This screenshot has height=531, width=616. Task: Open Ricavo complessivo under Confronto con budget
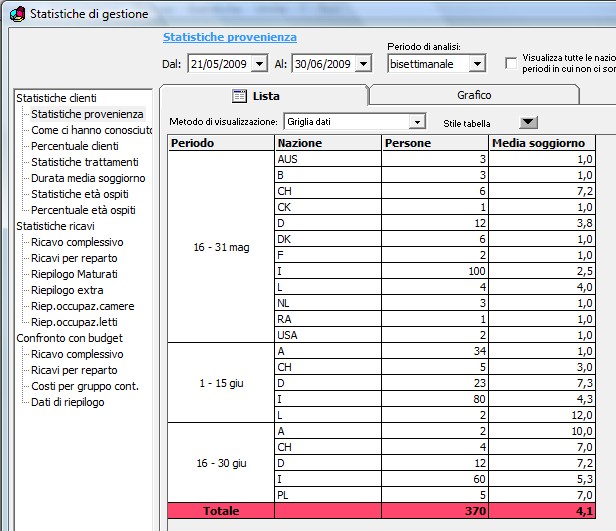(x=77, y=354)
